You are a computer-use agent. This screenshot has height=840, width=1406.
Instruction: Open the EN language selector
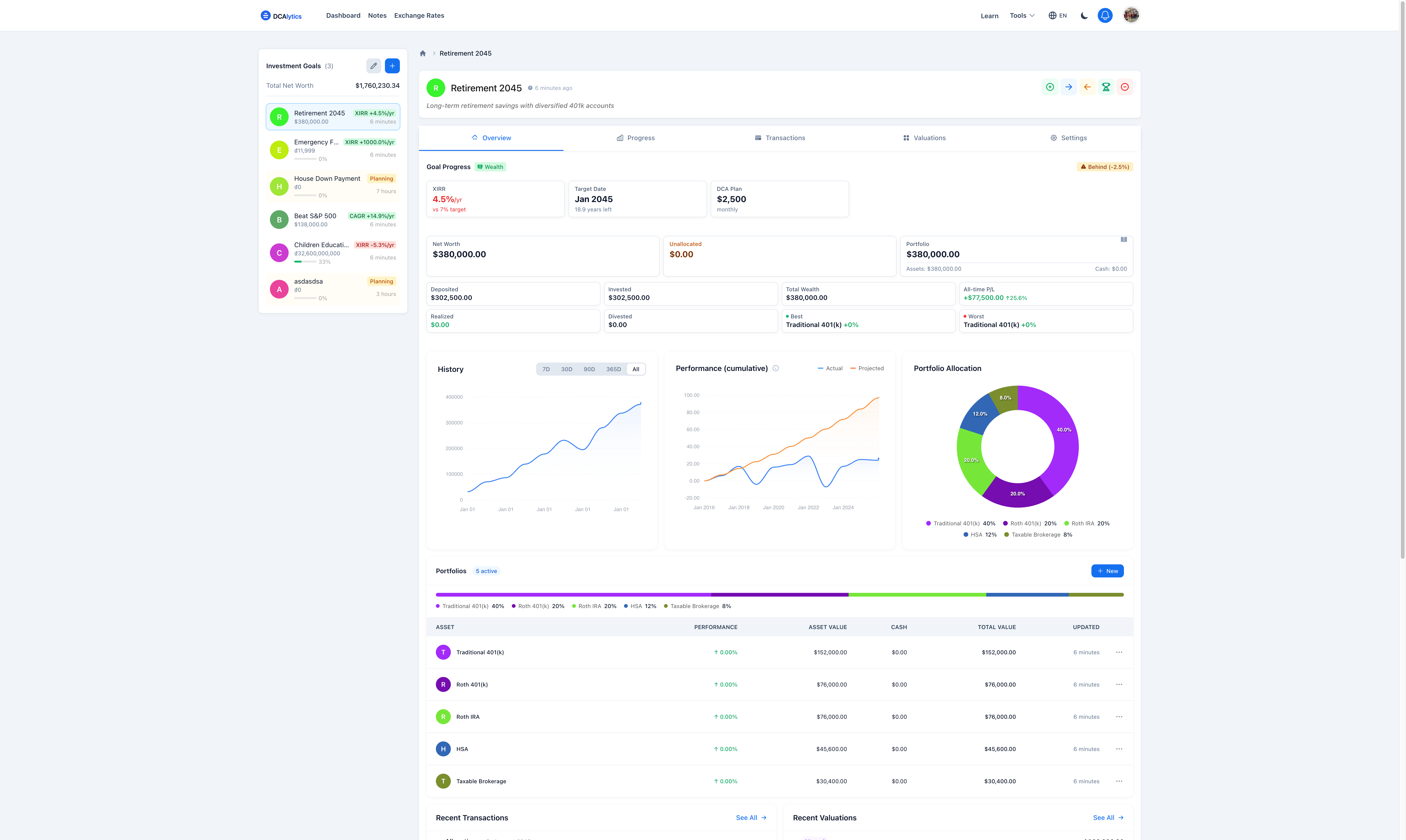tap(1057, 15)
